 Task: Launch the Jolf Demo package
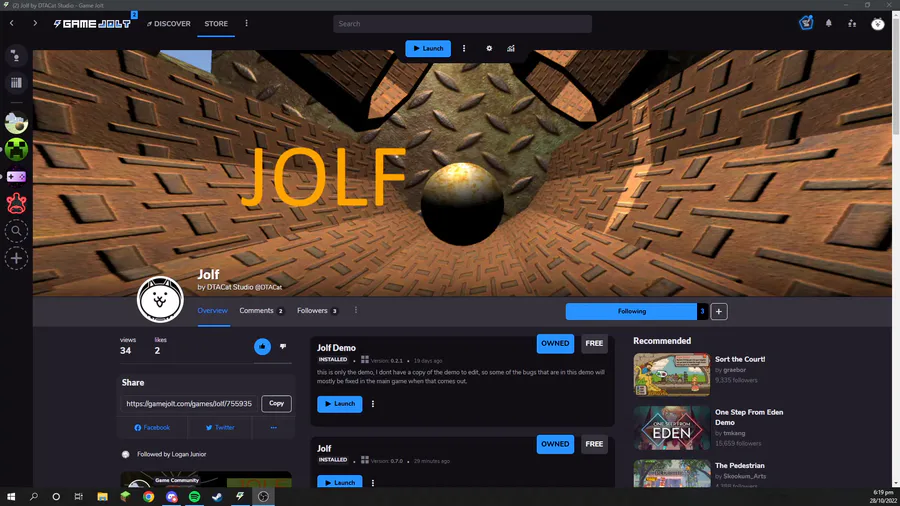coord(340,404)
